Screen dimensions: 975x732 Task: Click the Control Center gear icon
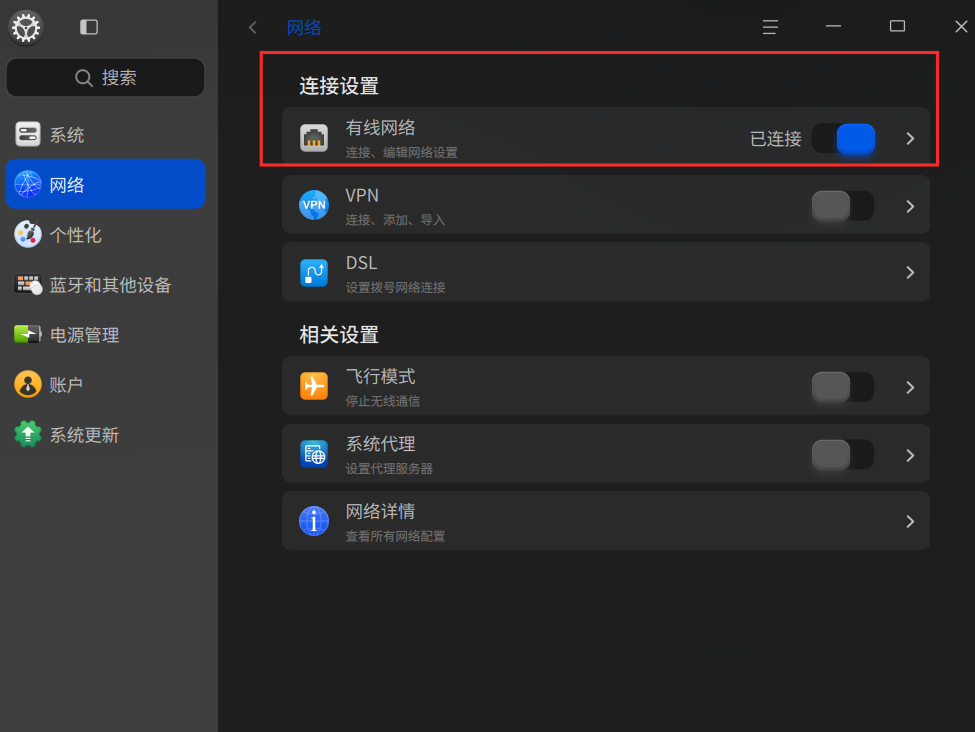[x=26, y=28]
